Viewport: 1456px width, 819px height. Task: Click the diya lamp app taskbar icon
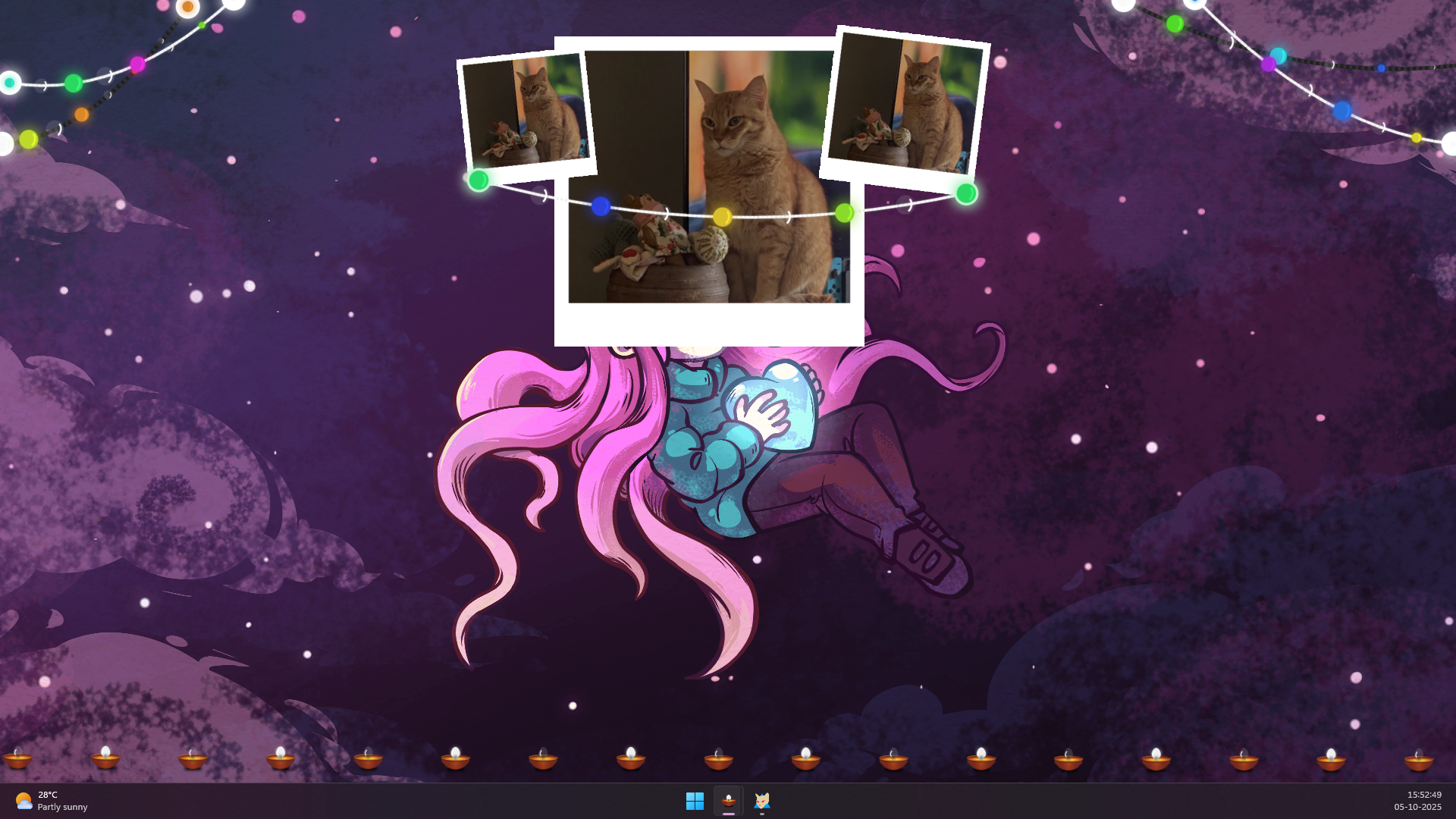pyautogui.click(x=728, y=801)
